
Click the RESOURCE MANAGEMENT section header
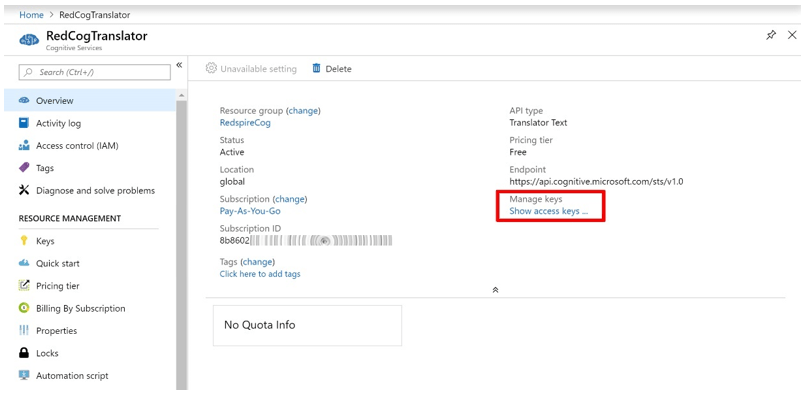click(70, 218)
